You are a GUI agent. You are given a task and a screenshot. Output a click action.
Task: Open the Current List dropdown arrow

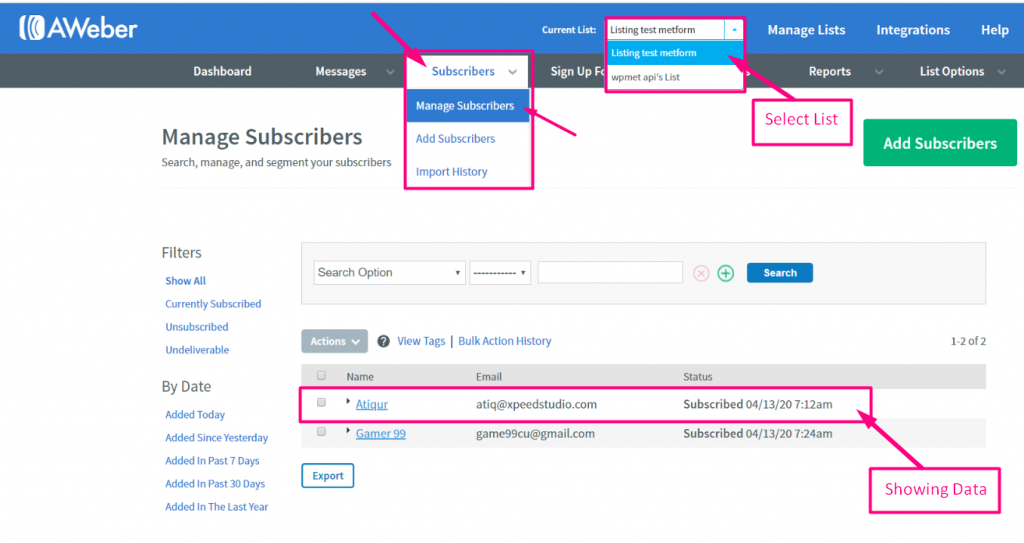pos(734,29)
